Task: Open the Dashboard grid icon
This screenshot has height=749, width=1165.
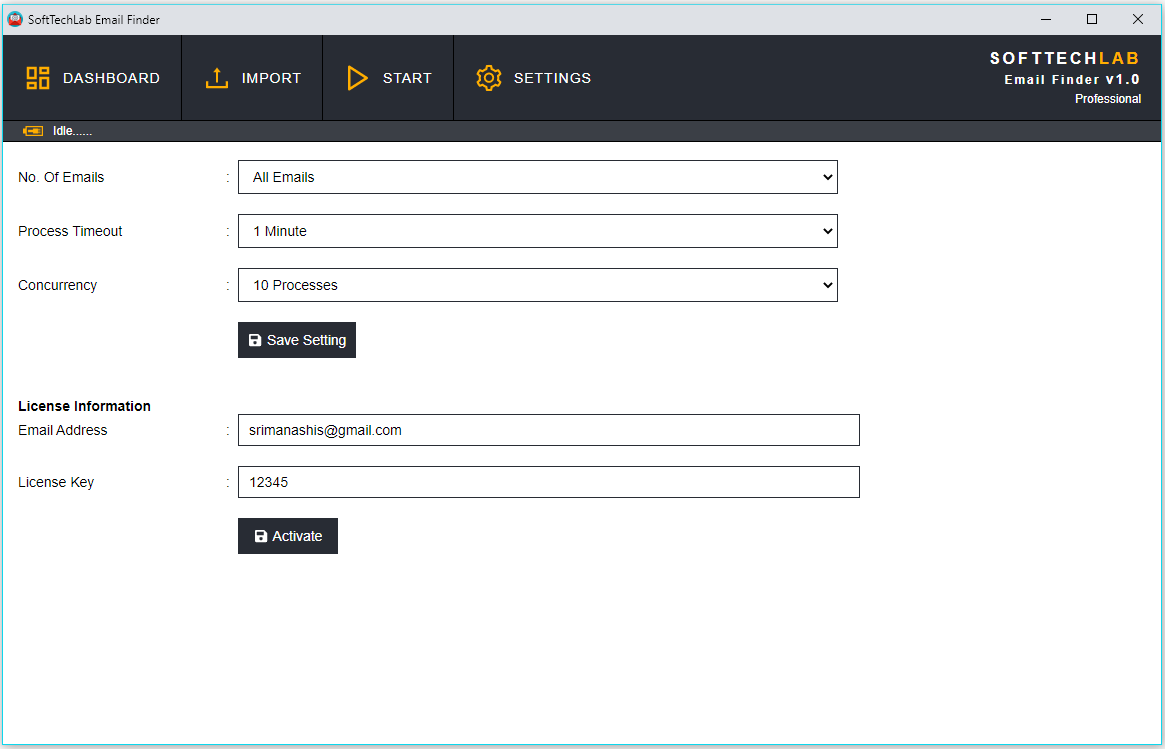Action: tap(38, 78)
